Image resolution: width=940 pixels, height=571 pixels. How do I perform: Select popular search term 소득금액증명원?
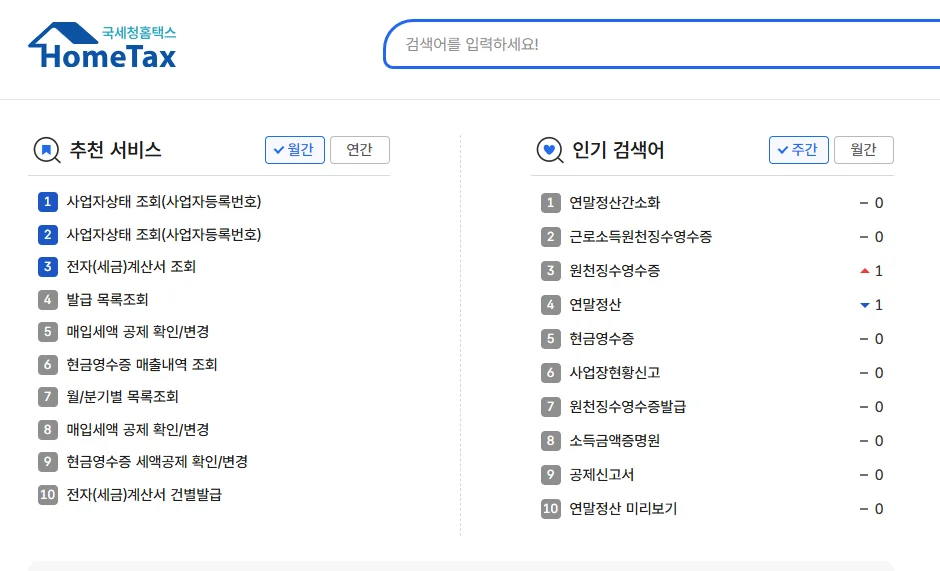point(614,441)
